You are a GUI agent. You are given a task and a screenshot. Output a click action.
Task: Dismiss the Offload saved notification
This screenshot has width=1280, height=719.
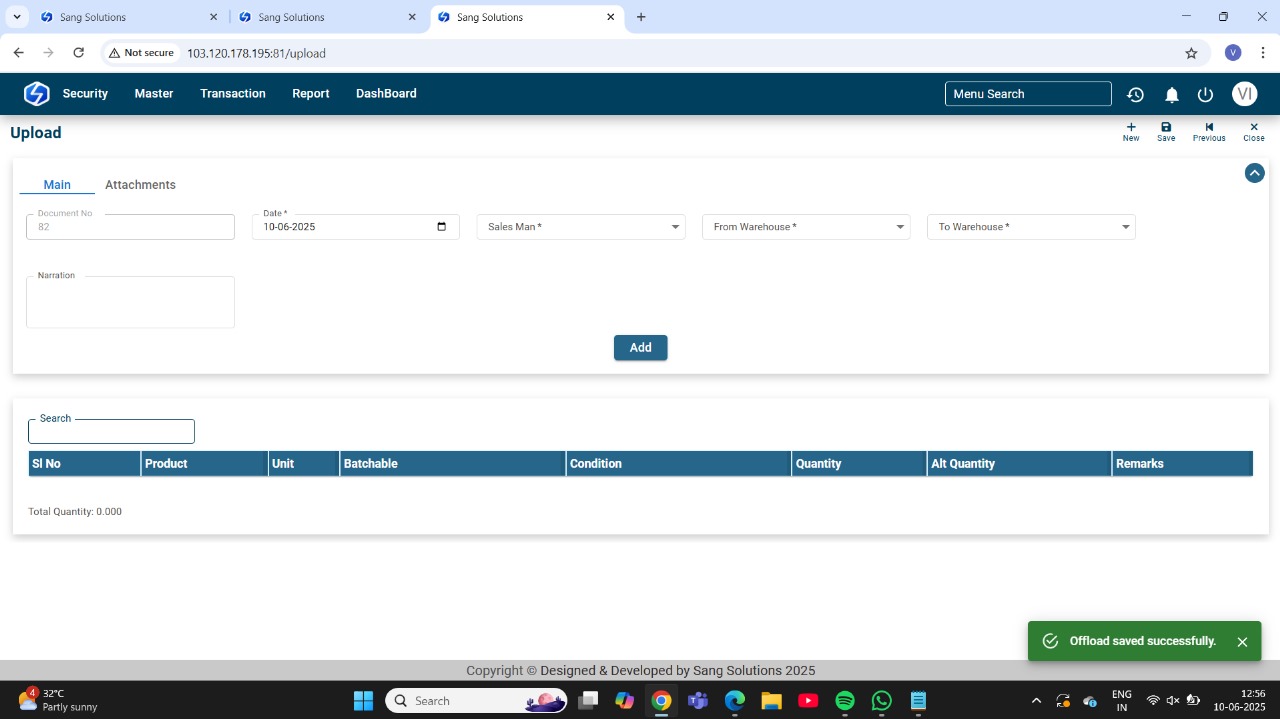1242,642
